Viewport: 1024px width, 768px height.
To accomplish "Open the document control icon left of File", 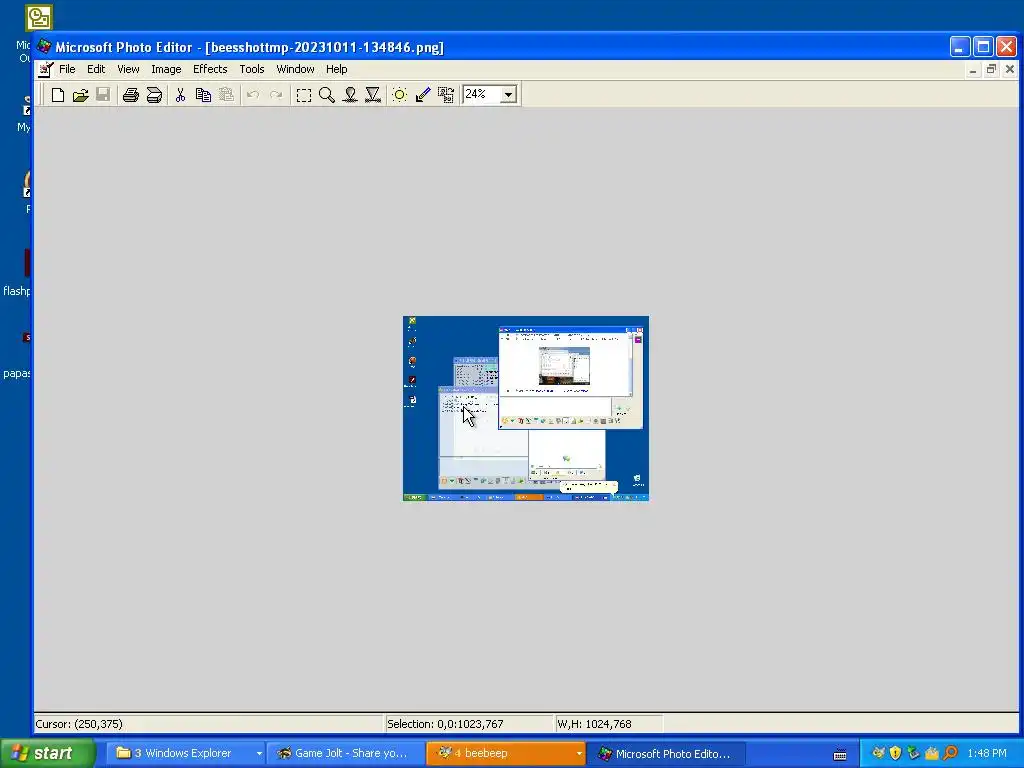I will (x=45, y=69).
